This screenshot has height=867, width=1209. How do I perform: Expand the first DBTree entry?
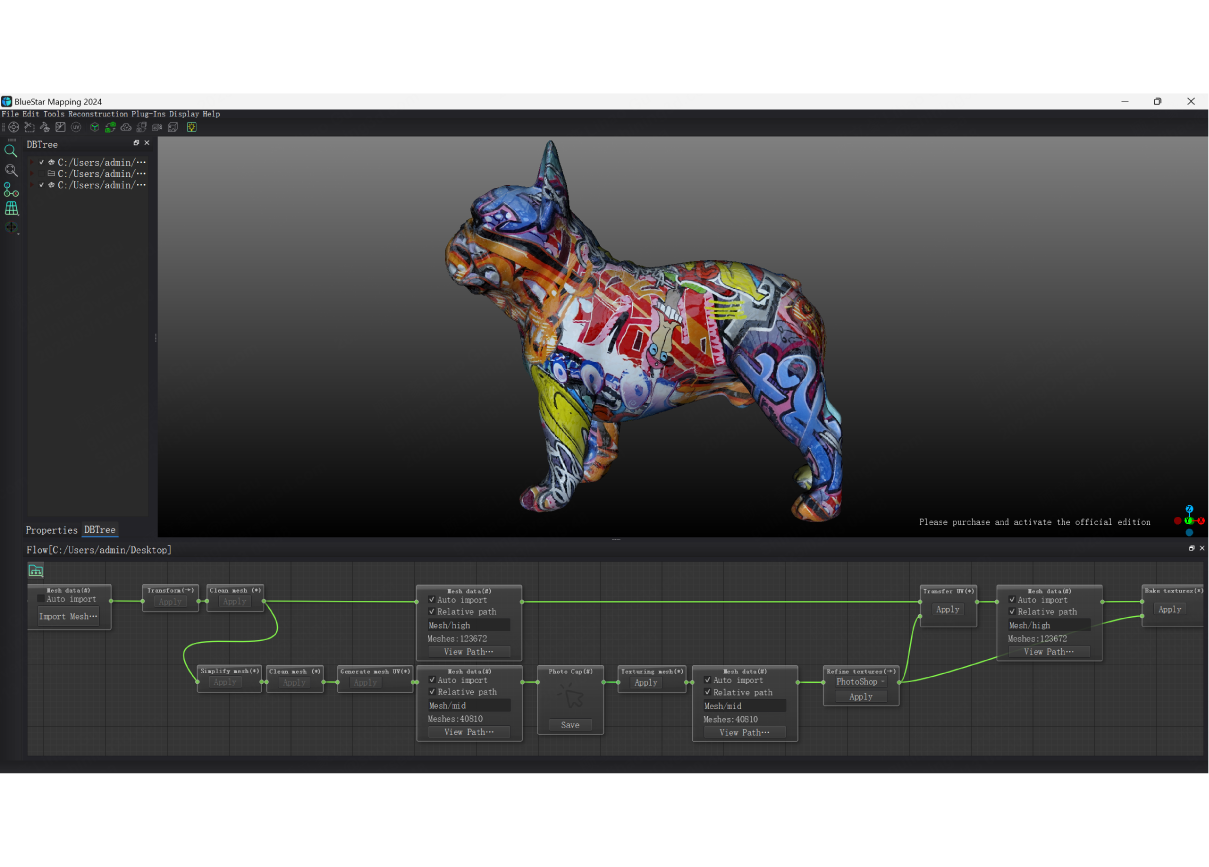(31, 162)
